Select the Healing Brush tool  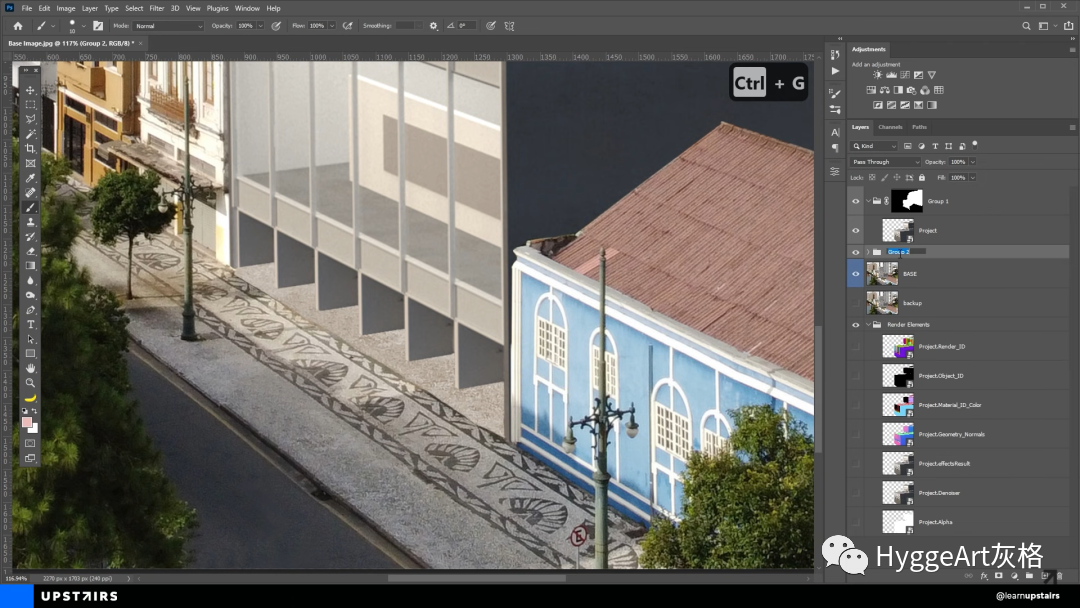tap(30, 193)
